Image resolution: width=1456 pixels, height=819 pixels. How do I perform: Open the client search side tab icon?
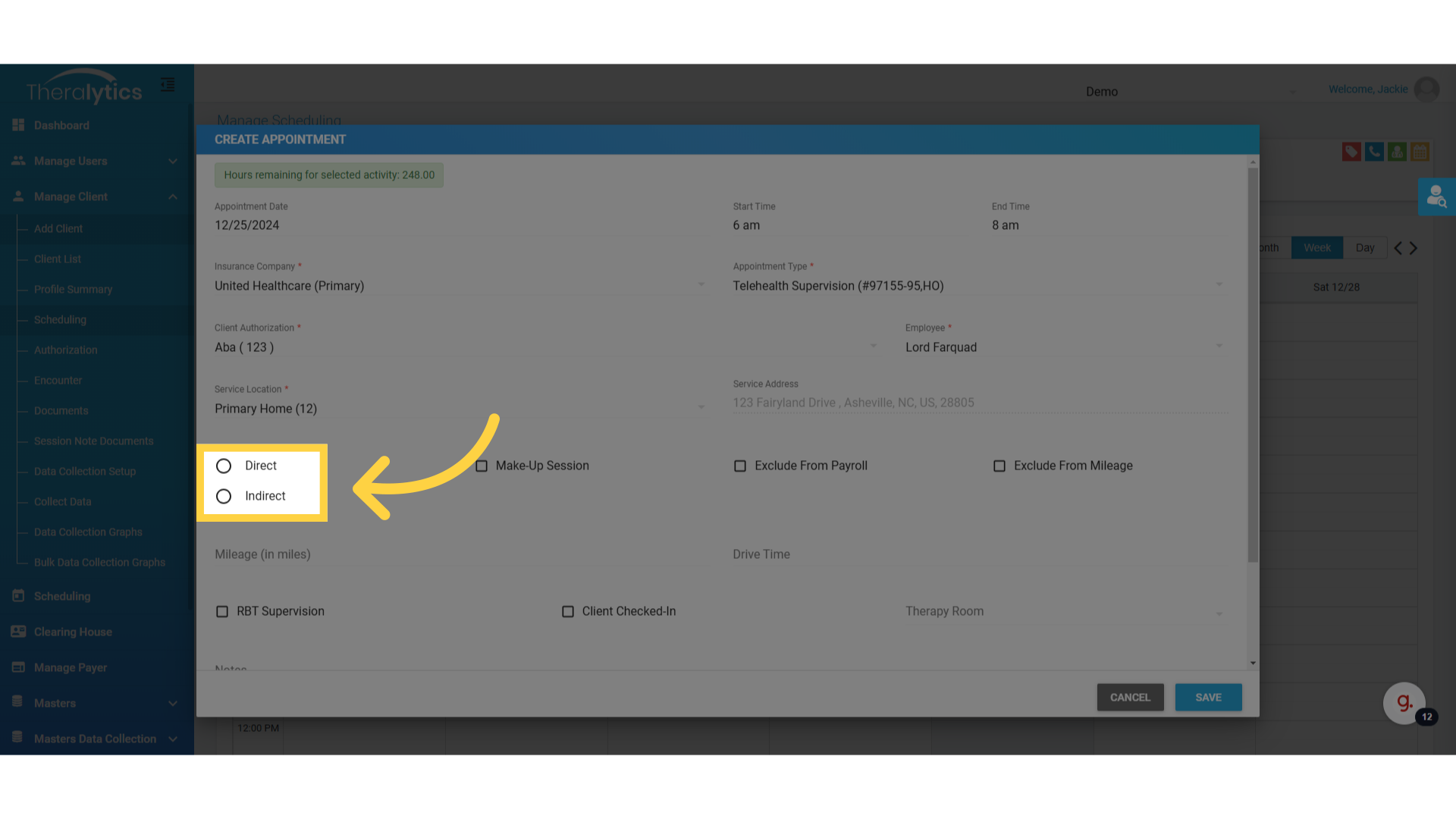click(x=1436, y=197)
